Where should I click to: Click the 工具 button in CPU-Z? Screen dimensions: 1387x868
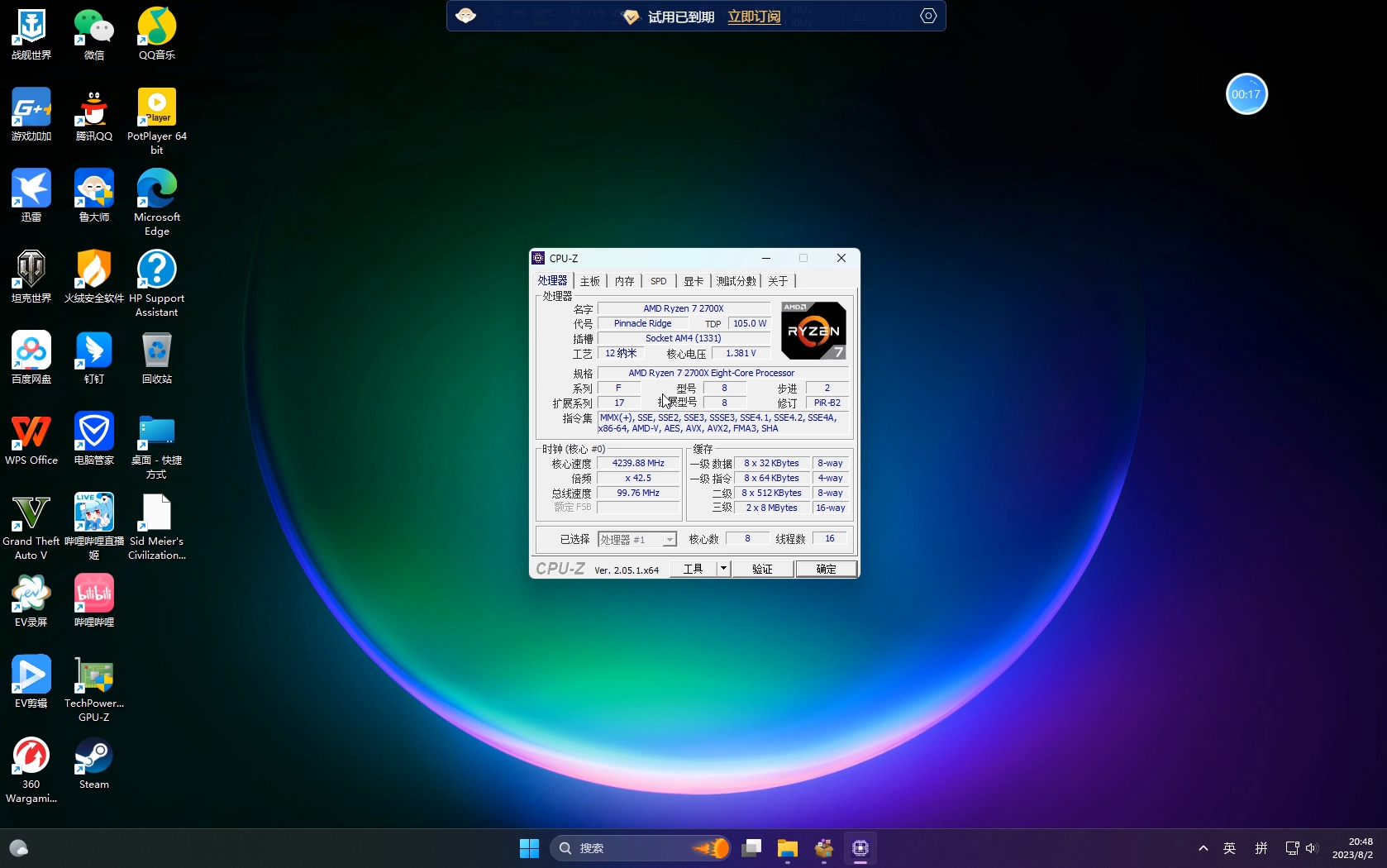point(693,569)
